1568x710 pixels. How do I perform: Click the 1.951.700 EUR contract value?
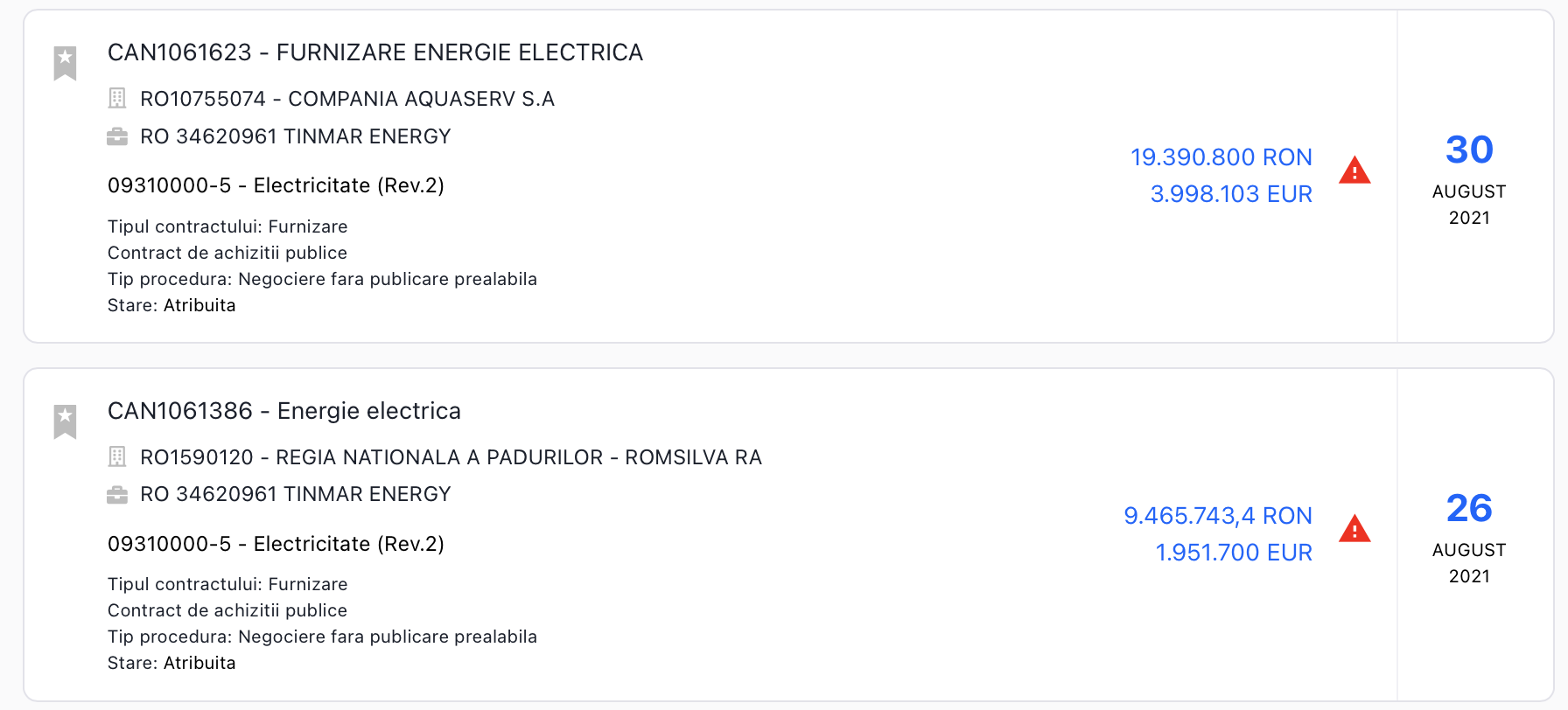point(1233,553)
